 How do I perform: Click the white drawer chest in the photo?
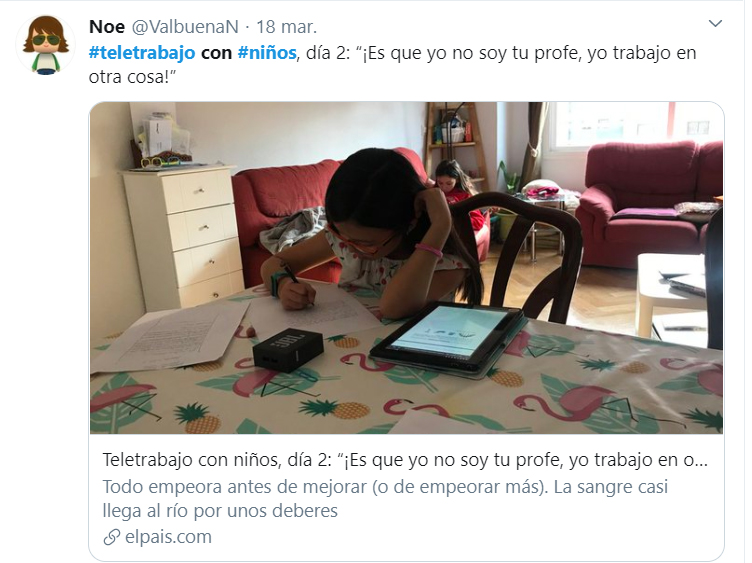(184, 236)
